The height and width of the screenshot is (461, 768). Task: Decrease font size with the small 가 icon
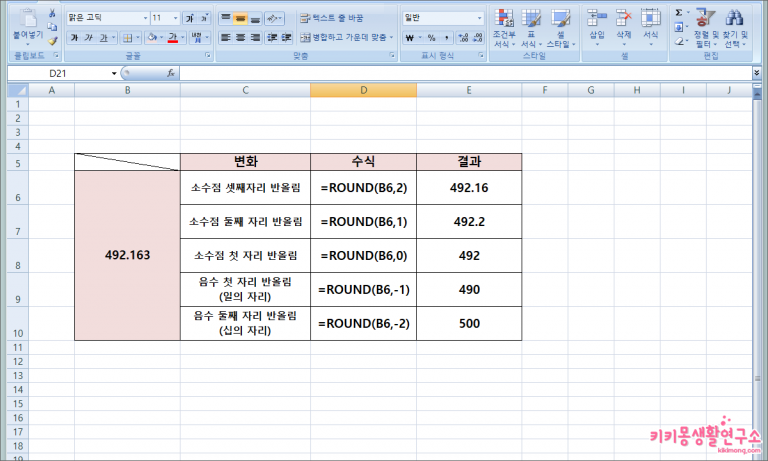[x=204, y=19]
